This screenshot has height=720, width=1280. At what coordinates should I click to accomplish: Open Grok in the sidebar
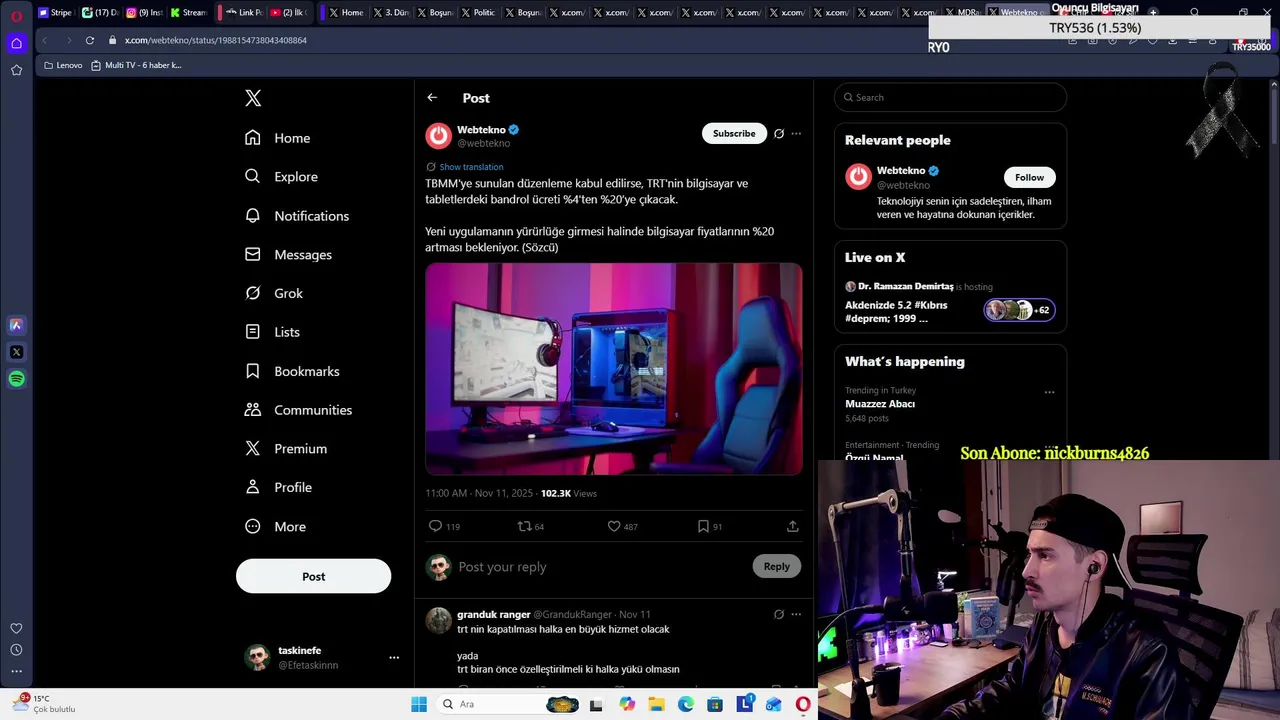point(274,293)
